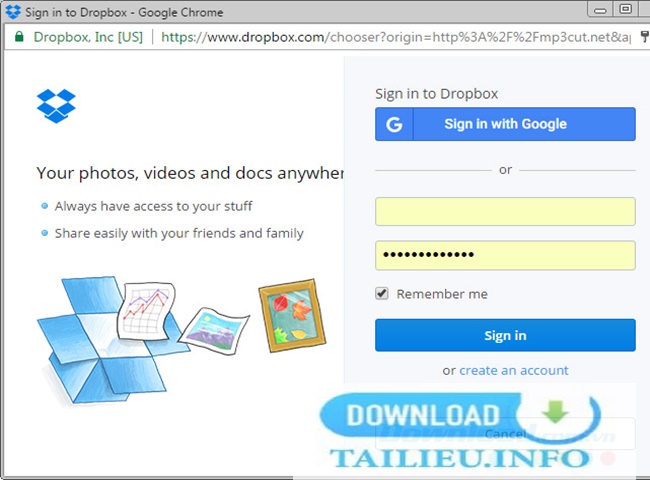Image resolution: width=650 pixels, height=480 pixels.
Task: Click the Sign in with Google button
Action: click(505, 124)
